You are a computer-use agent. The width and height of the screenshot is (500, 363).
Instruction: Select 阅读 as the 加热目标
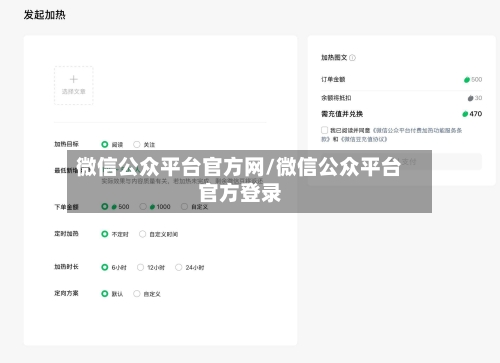pyautogui.click(x=105, y=144)
